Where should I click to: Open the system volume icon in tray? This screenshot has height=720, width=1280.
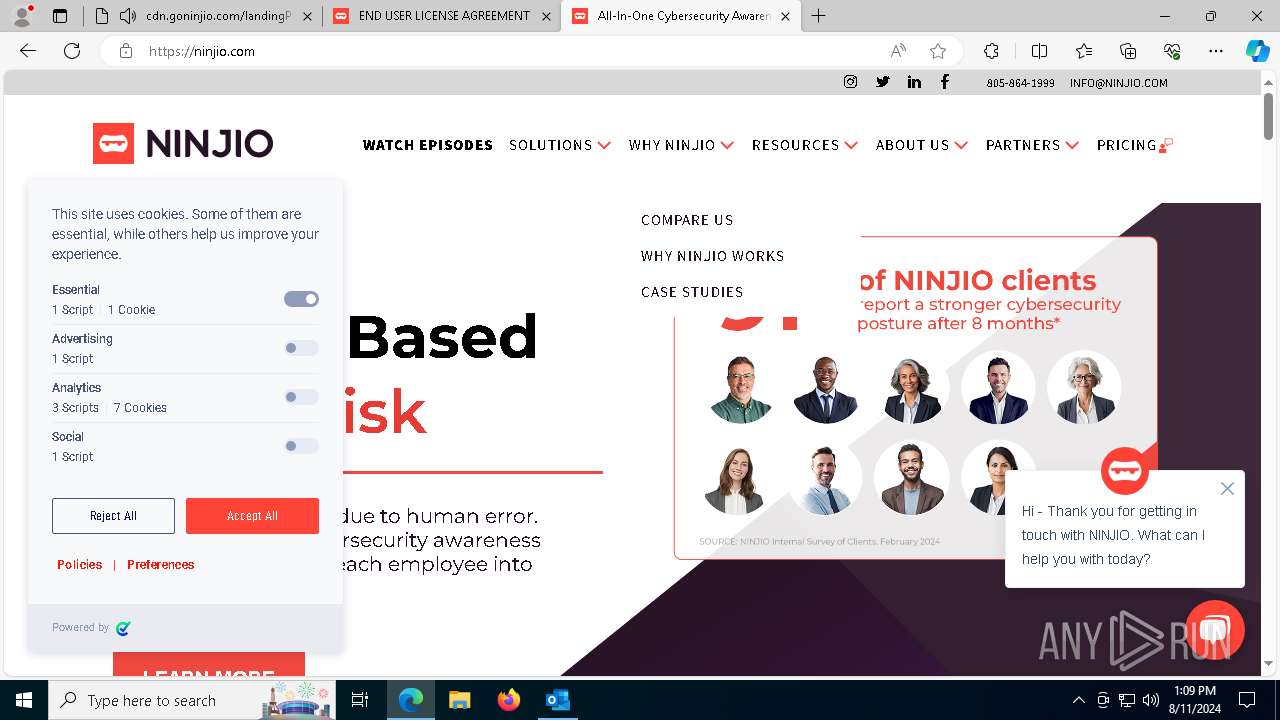(1151, 700)
